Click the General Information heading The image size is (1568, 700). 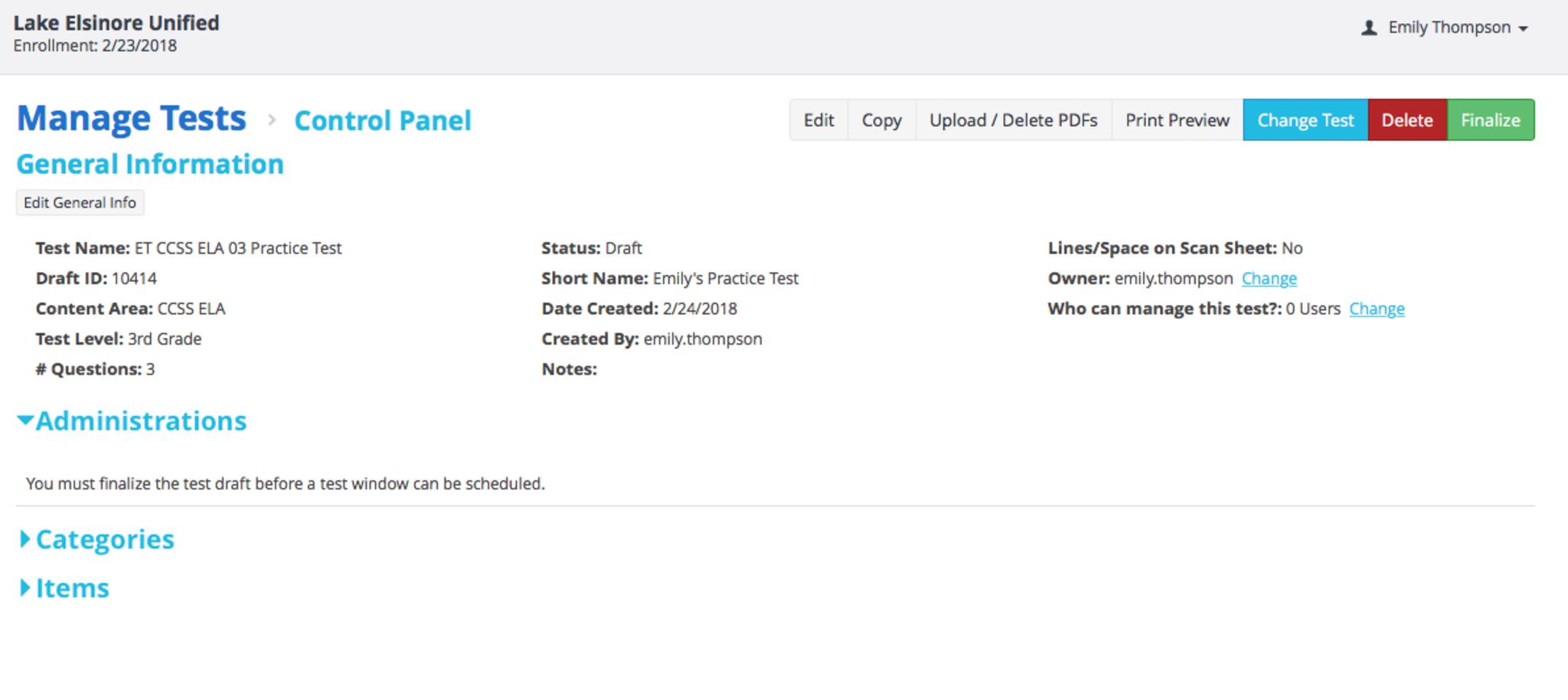pos(150,165)
